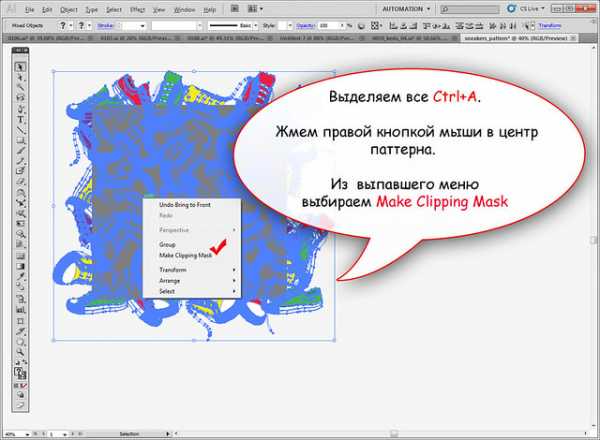Choose Make Clipping Mask from context menu
Screen dimensions: 600x440
coord(185,255)
